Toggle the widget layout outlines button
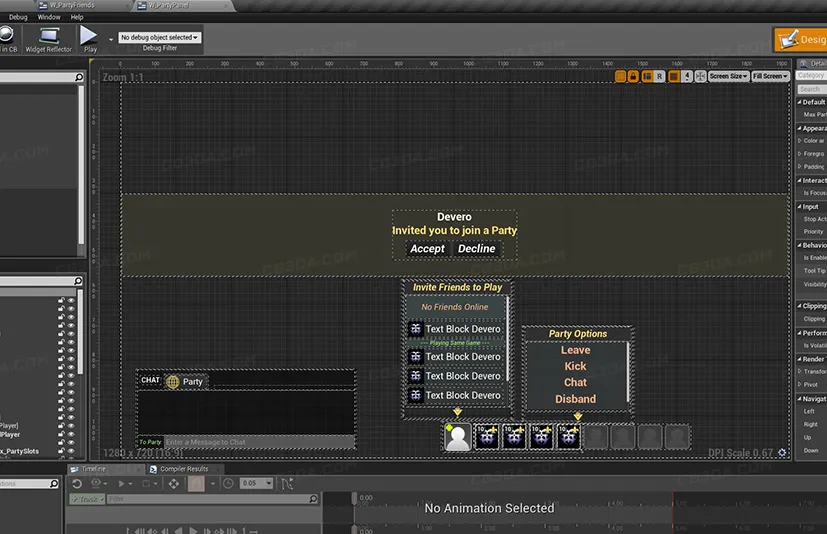The image size is (827, 534). [x=620, y=77]
